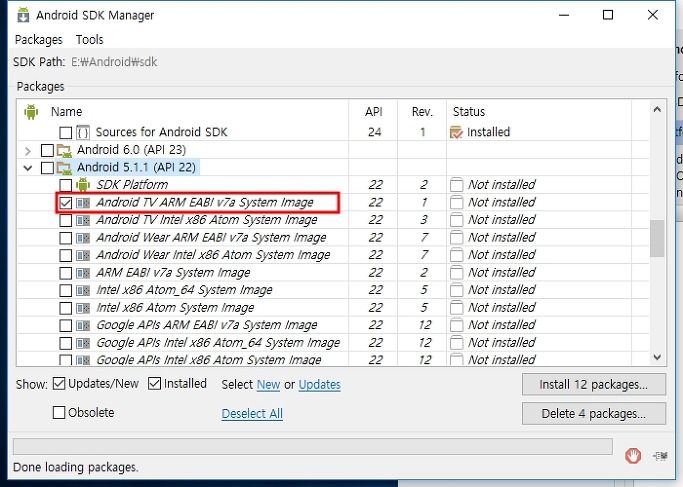683x487 pixels.
Task: Tick the Android 6.0 (API 23) checkbox
Action: pos(47,150)
